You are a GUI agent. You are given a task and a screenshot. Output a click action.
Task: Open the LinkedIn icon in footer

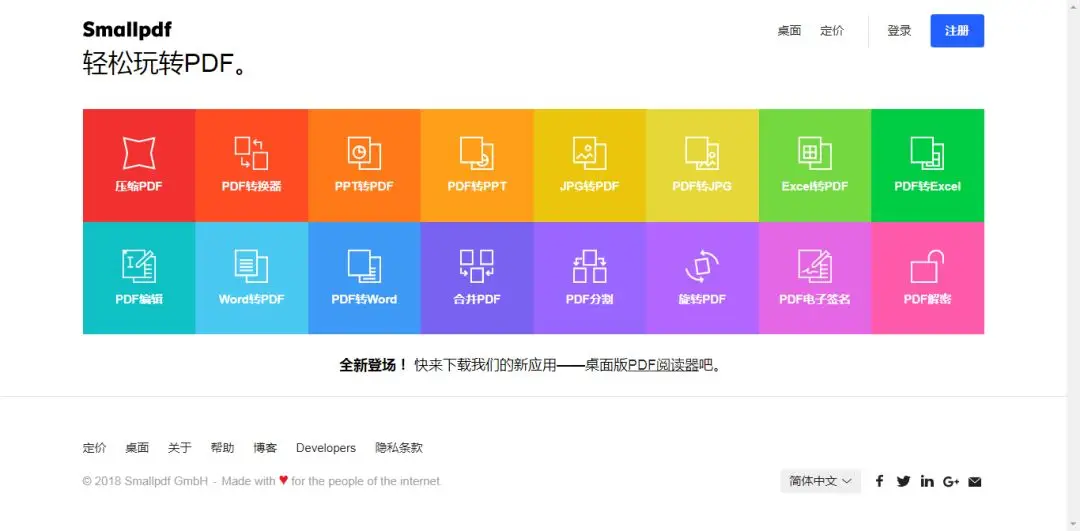coord(927,481)
